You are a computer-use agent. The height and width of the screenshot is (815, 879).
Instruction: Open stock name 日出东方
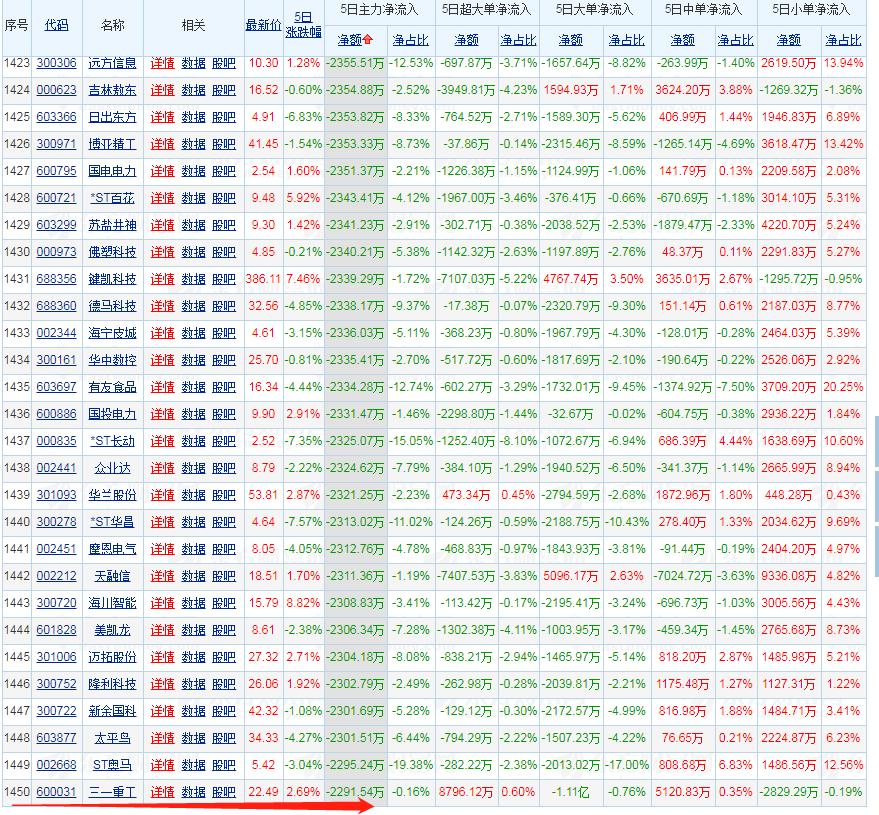pyautogui.click(x=112, y=117)
